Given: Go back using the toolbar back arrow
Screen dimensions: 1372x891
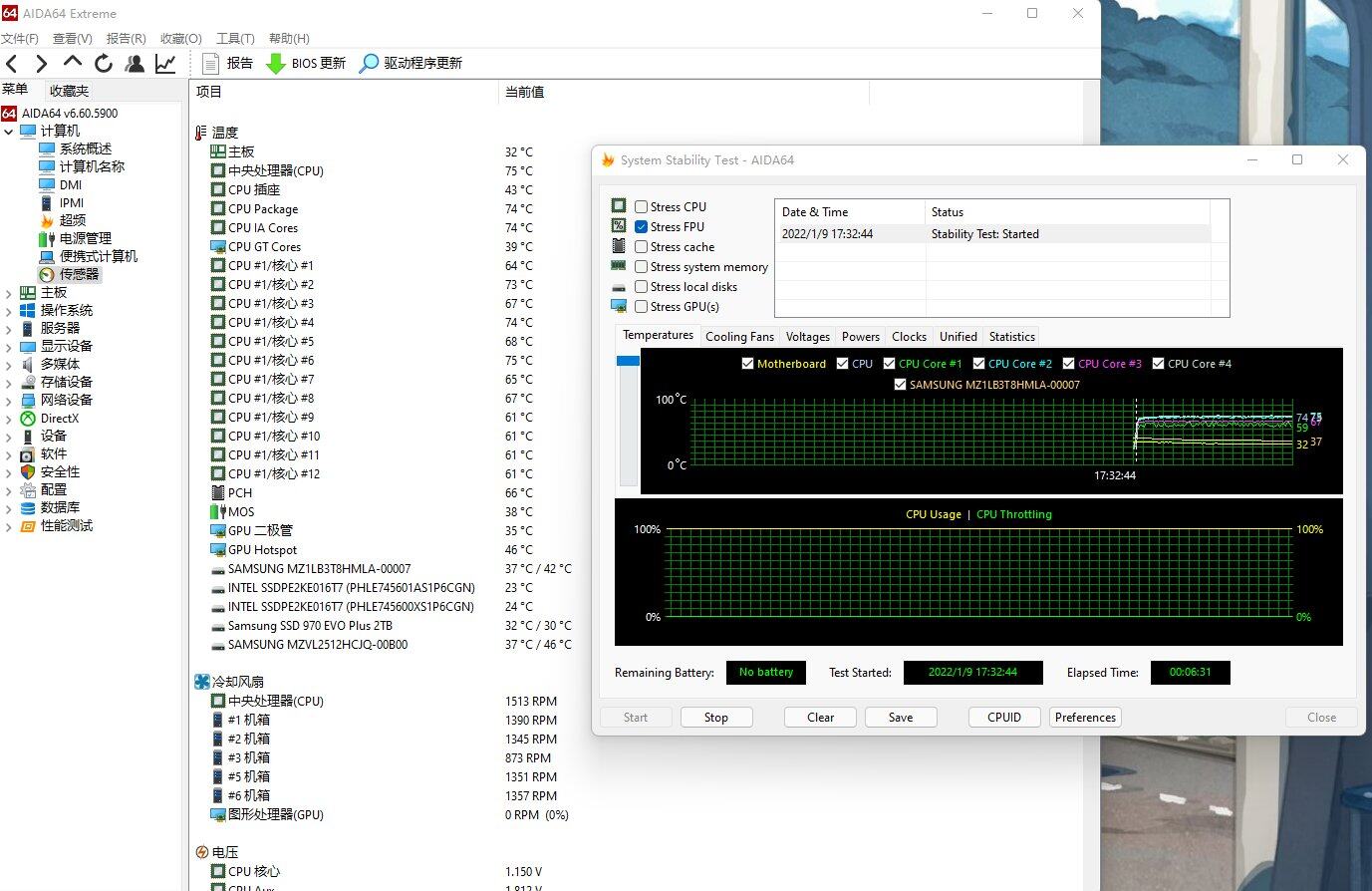Looking at the screenshot, I should [x=12, y=64].
